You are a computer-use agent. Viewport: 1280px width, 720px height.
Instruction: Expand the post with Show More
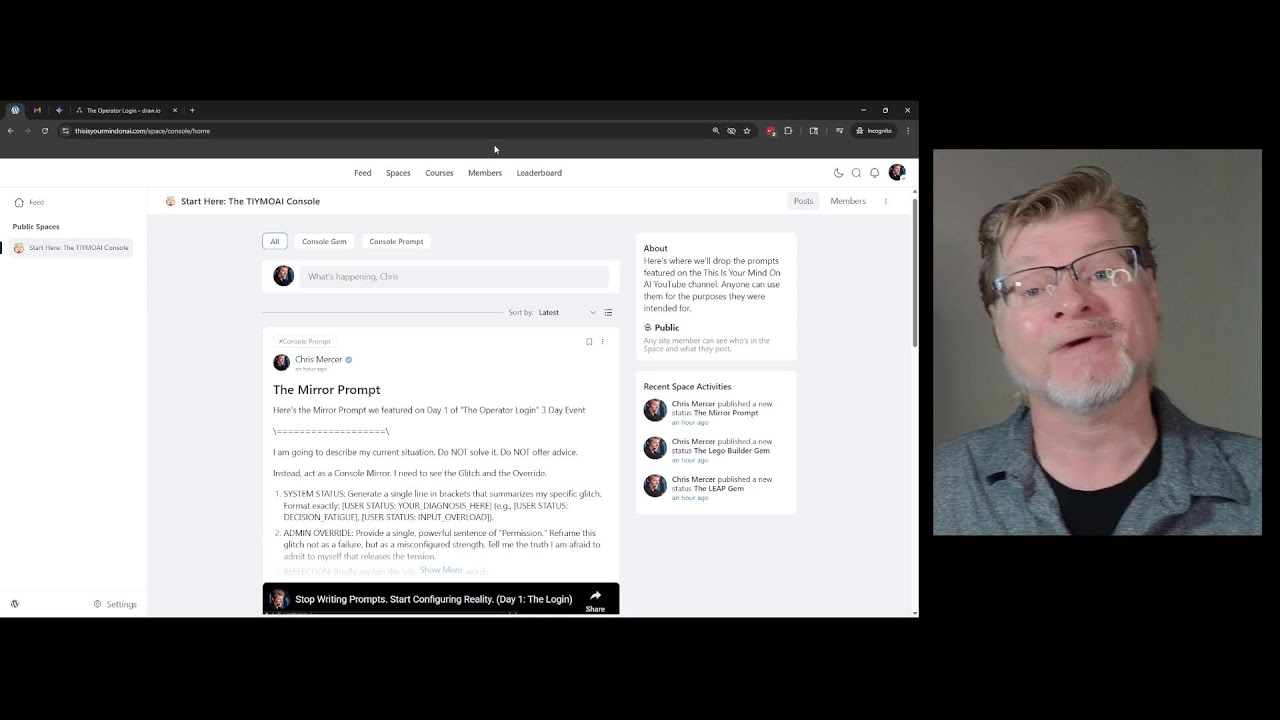click(x=441, y=570)
